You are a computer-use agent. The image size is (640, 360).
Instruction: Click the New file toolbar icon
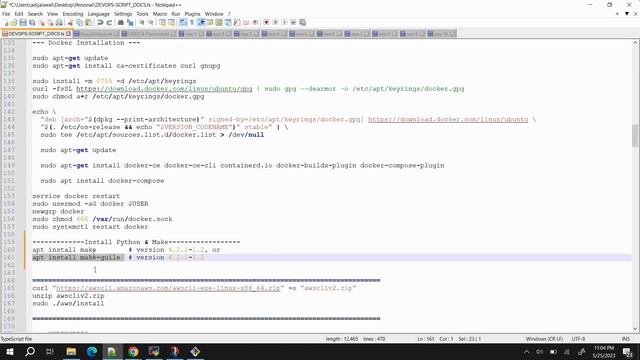(x=6, y=22)
